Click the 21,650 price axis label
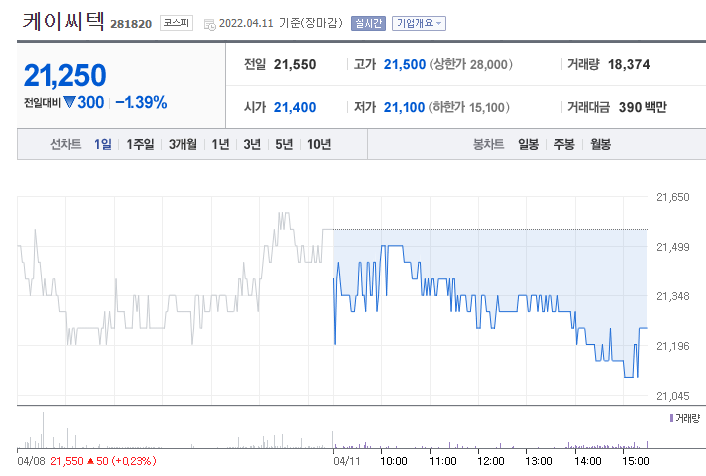Image resolution: width=706 pixels, height=476 pixels. [x=673, y=197]
